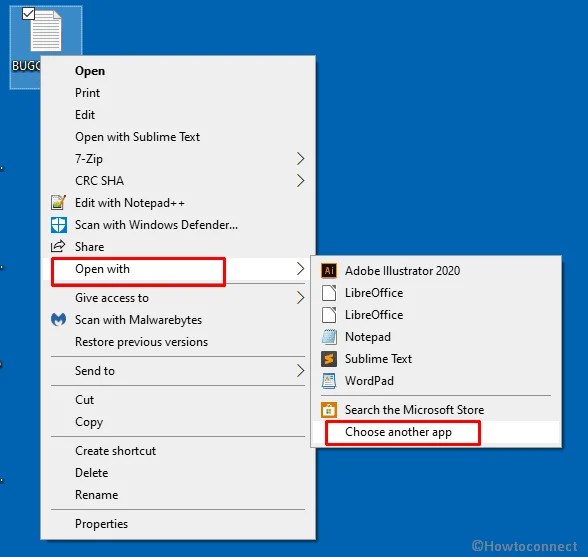Select Print in the context menu
This screenshot has width=588, height=557.
click(x=178, y=93)
